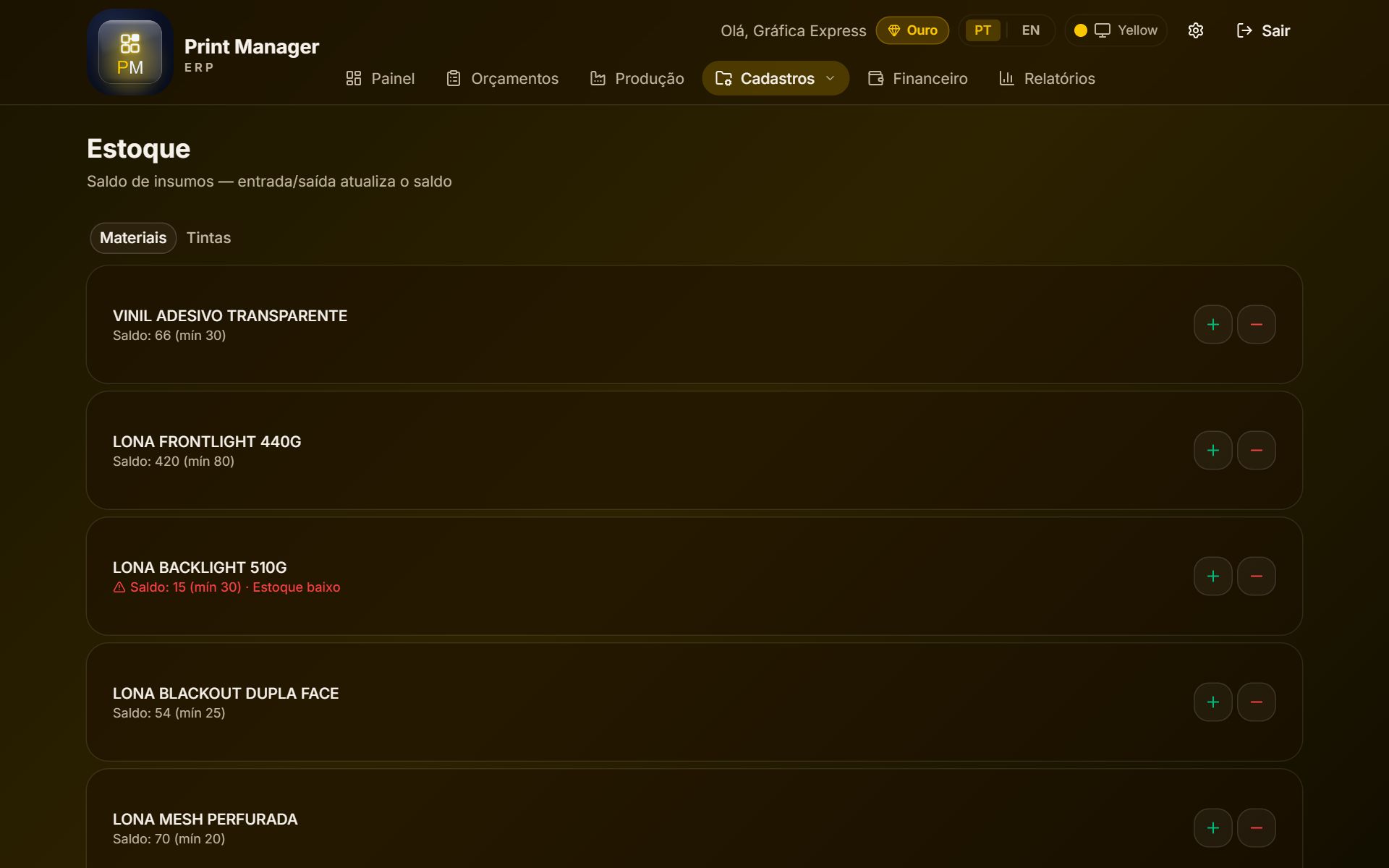Open Relatórios reports section
Image resolution: width=1389 pixels, height=868 pixels.
[x=1047, y=78]
